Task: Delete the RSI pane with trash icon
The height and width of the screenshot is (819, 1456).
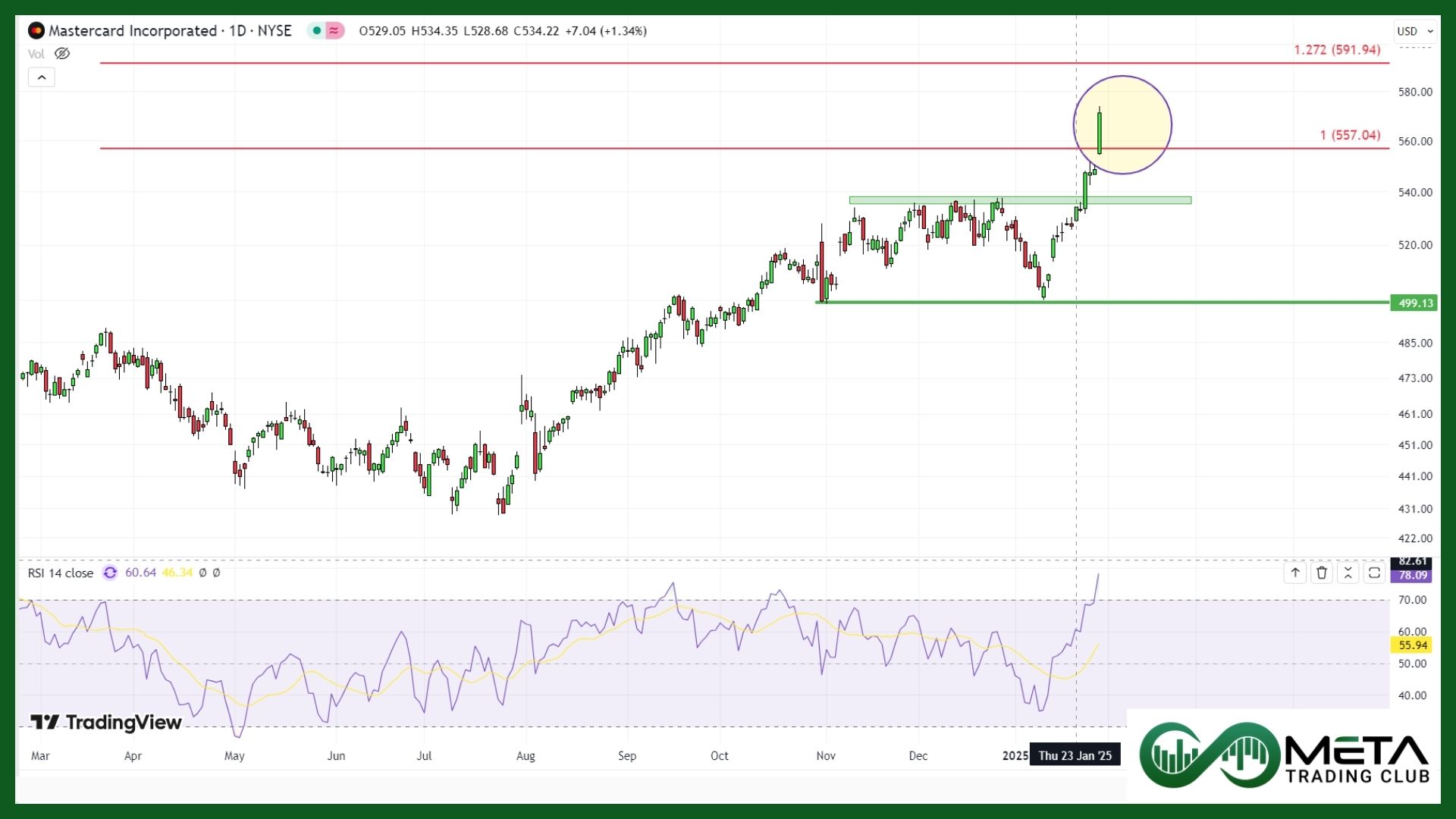Action: [1322, 573]
